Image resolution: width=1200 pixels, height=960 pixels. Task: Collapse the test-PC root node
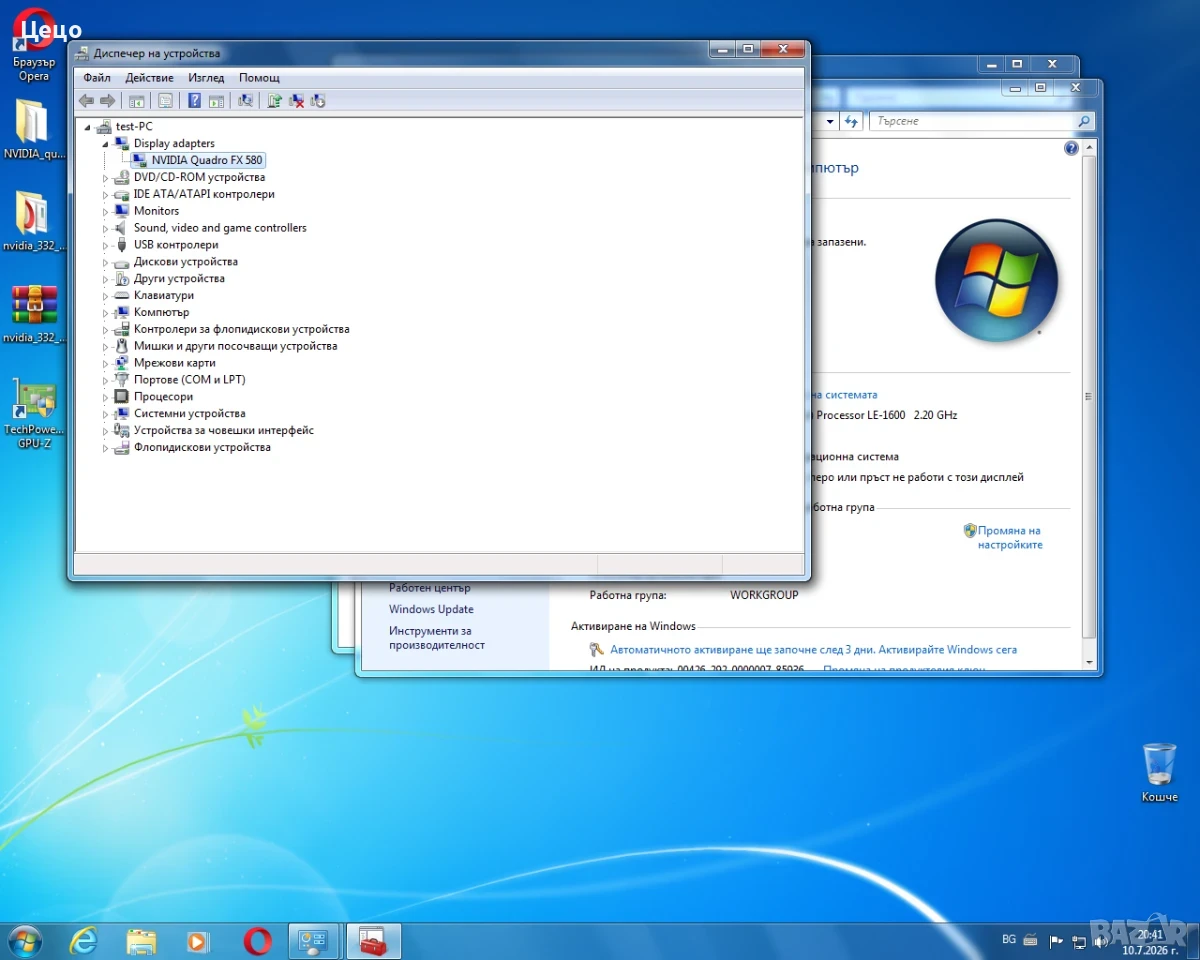pos(88,127)
